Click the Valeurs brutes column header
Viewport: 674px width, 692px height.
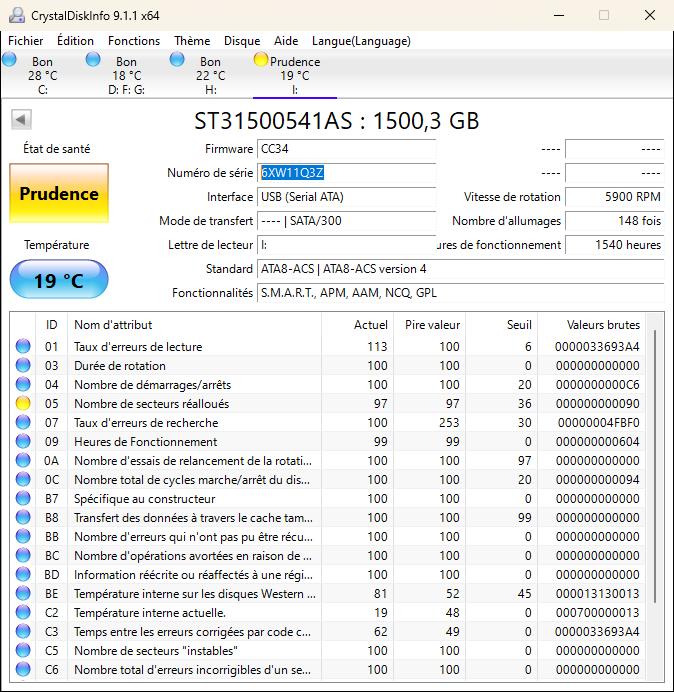coord(603,325)
